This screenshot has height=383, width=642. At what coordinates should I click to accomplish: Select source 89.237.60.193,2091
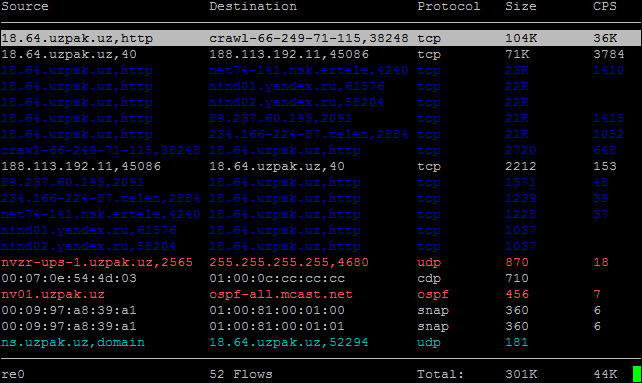73,182
